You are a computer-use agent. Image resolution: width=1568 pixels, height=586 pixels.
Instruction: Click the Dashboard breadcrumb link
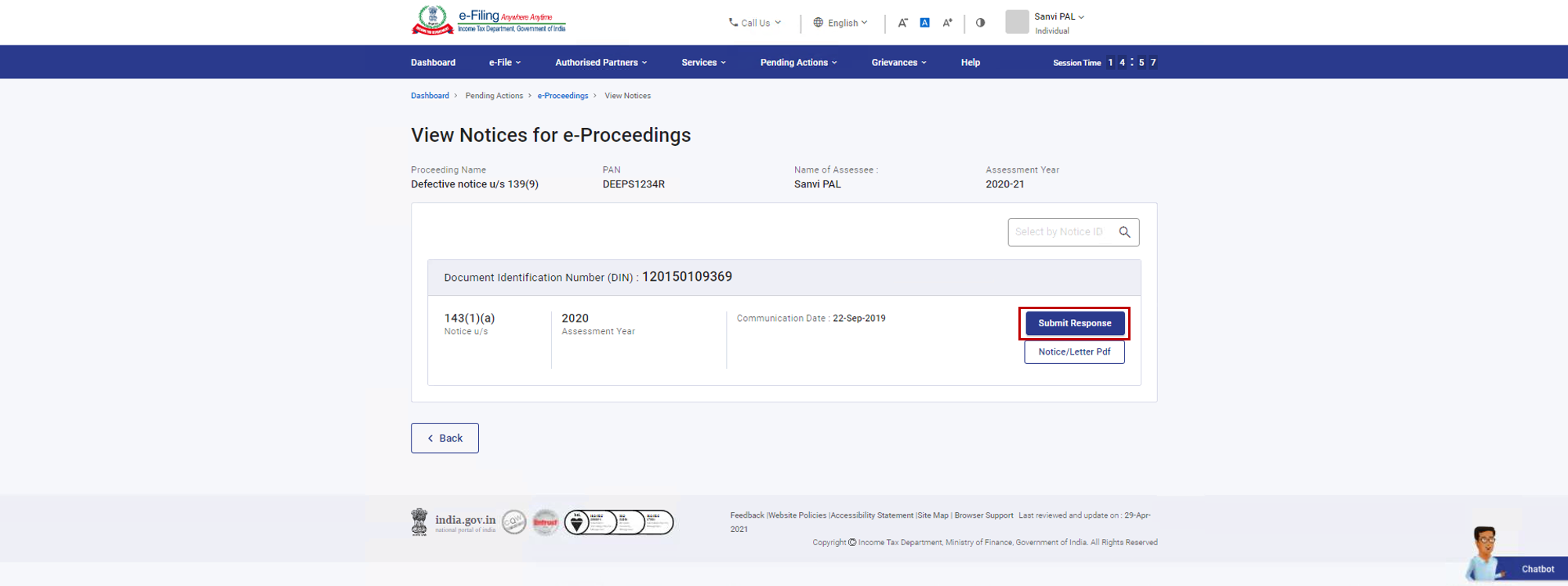pos(430,96)
